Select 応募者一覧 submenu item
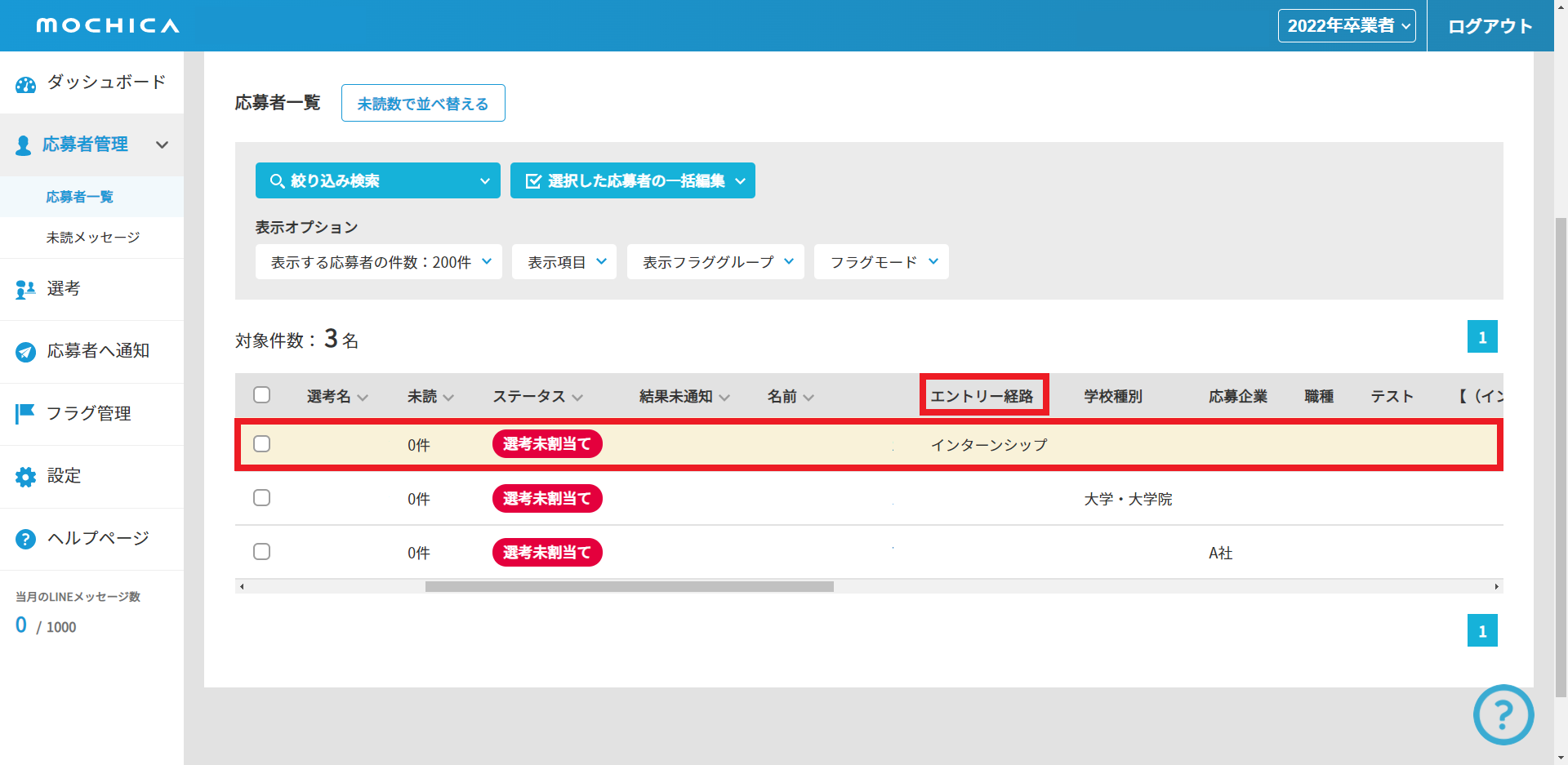This screenshot has width=1568, height=765. coord(80,197)
